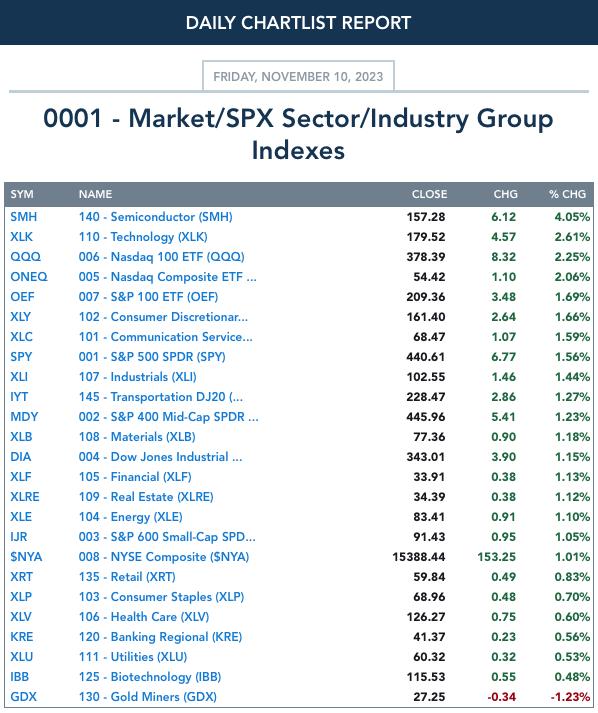The width and height of the screenshot is (598, 713).
Task: Open 006 - Nasdaq 100 ETF (QQQ)
Action: (161, 257)
